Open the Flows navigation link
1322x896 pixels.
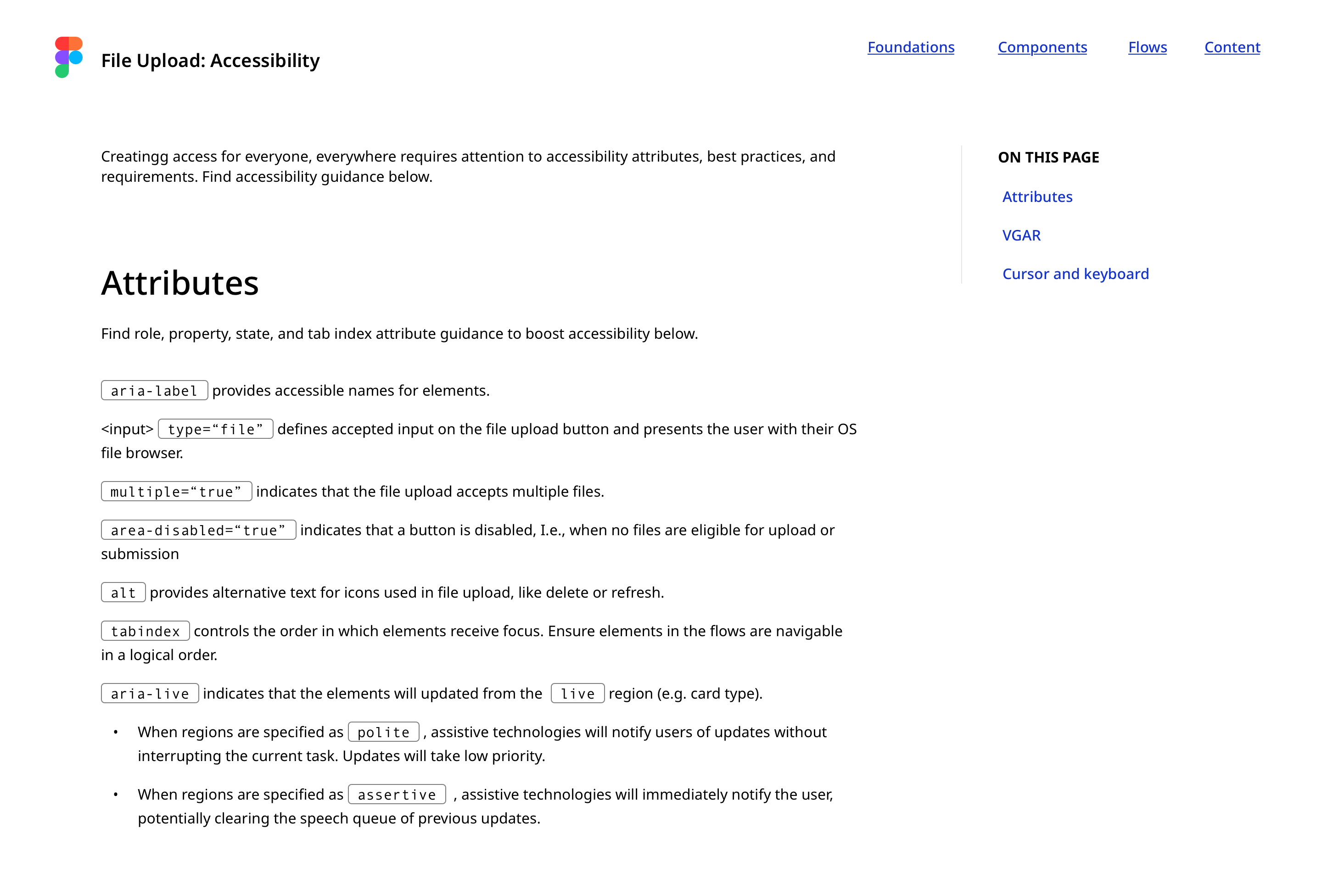[1148, 47]
